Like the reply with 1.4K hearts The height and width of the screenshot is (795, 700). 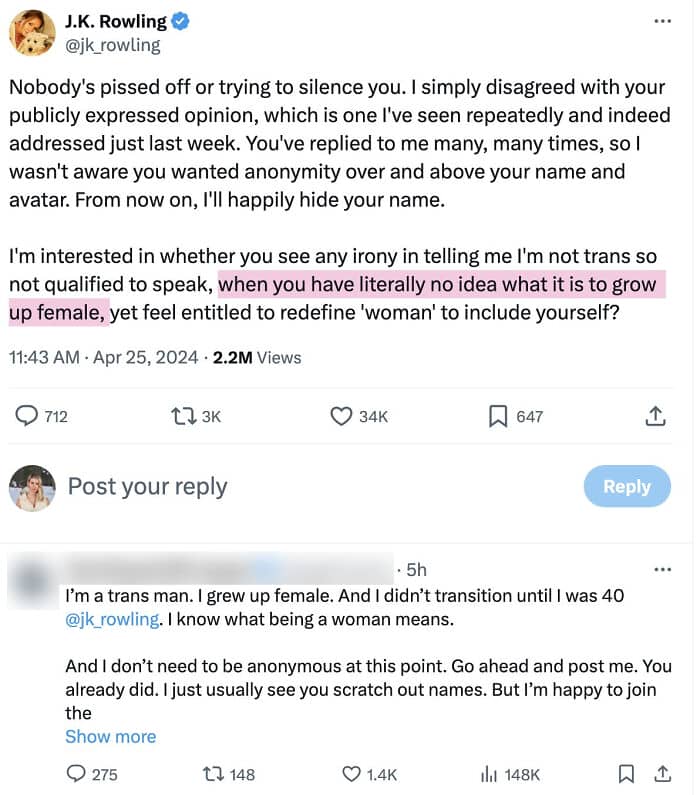coord(352,774)
